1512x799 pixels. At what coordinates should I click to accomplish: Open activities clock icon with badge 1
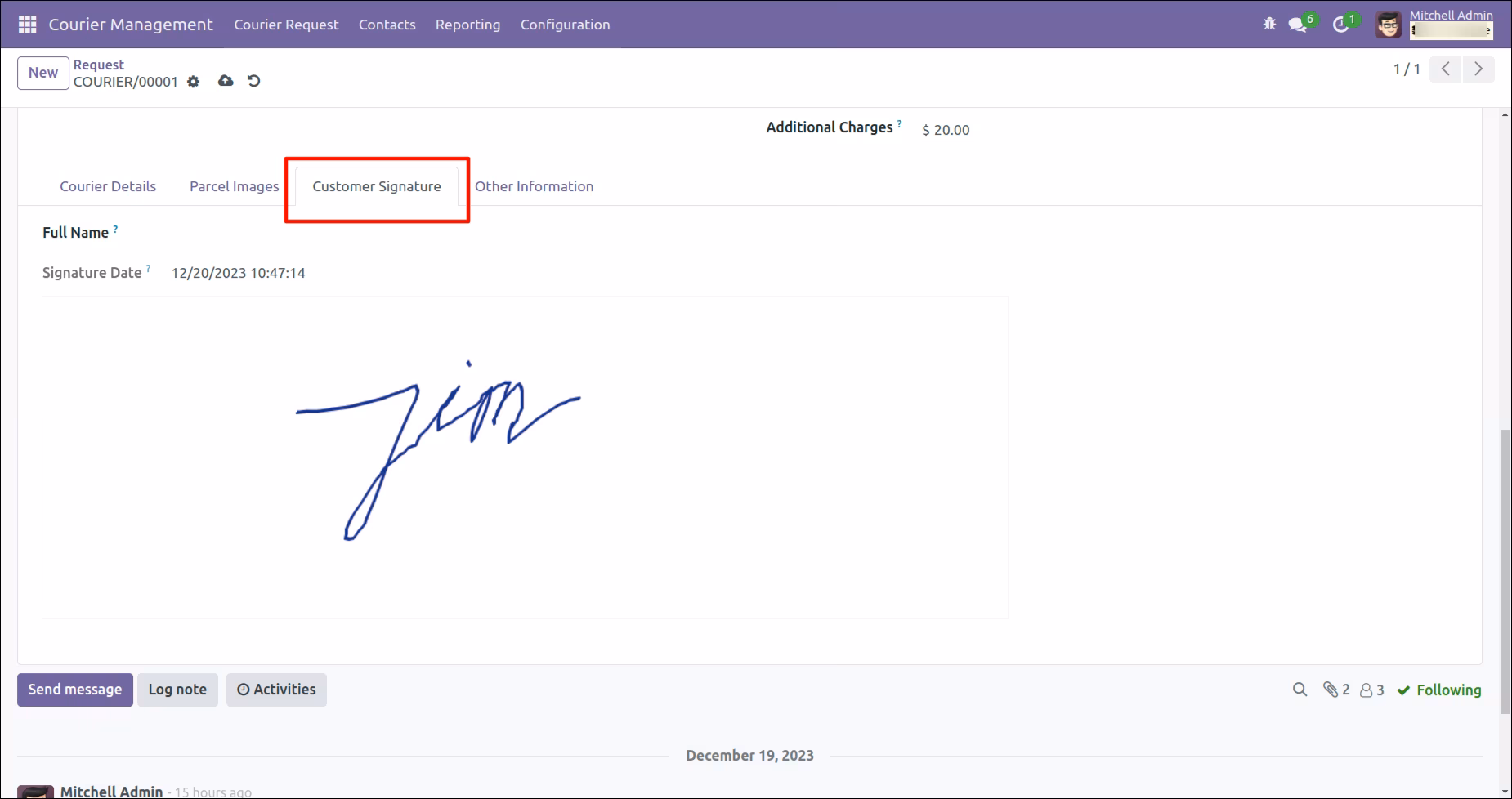[x=1345, y=24]
